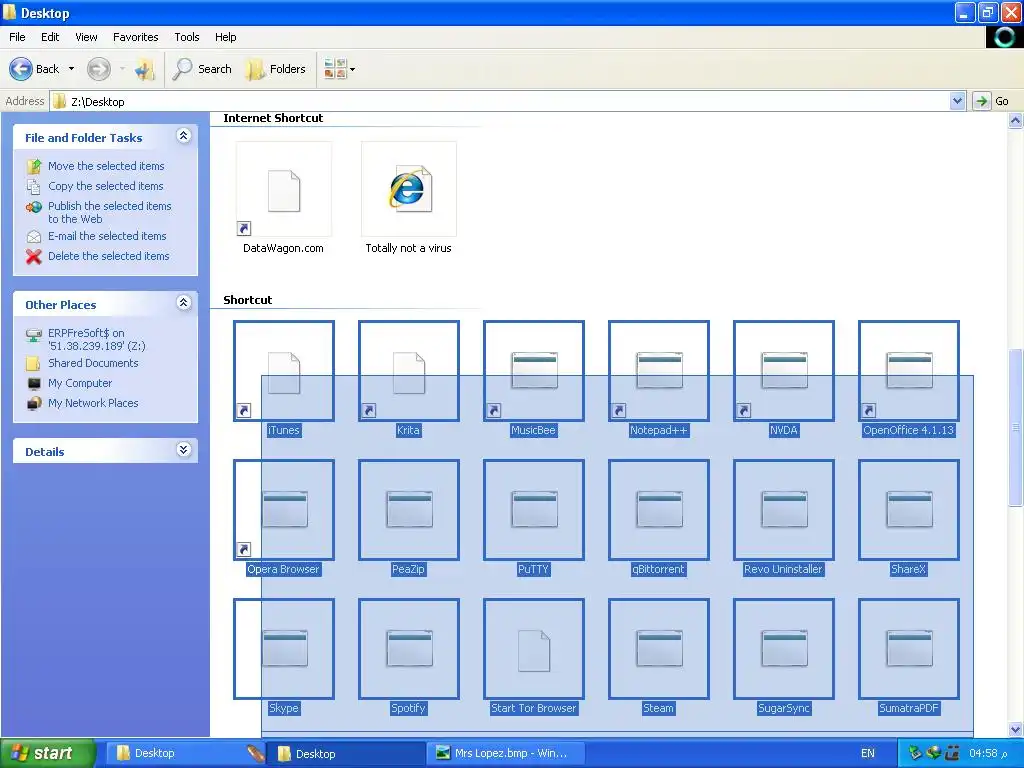This screenshot has width=1024, height=768.
Task: Select the Steam shortcut icon
Action: (x=659, y=649)
